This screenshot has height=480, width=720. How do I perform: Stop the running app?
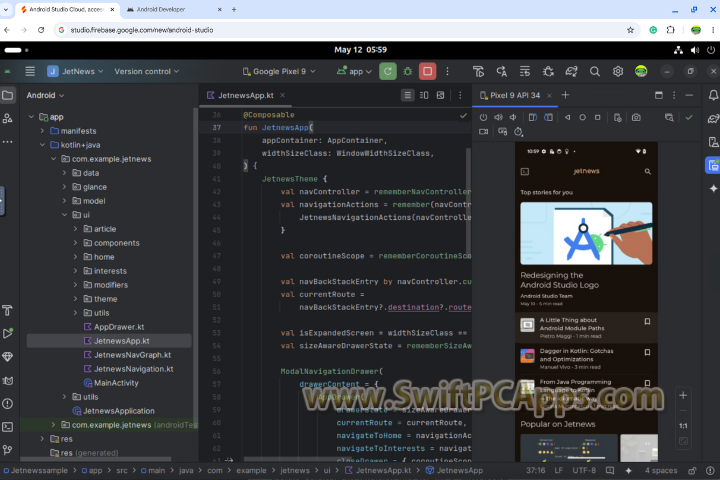pos(428,71)
